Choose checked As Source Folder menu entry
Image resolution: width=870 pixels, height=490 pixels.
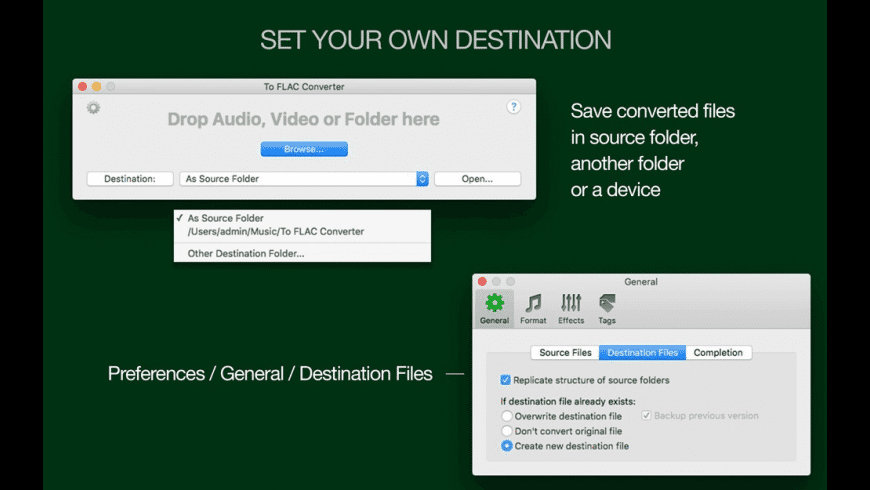pos(302,218)
